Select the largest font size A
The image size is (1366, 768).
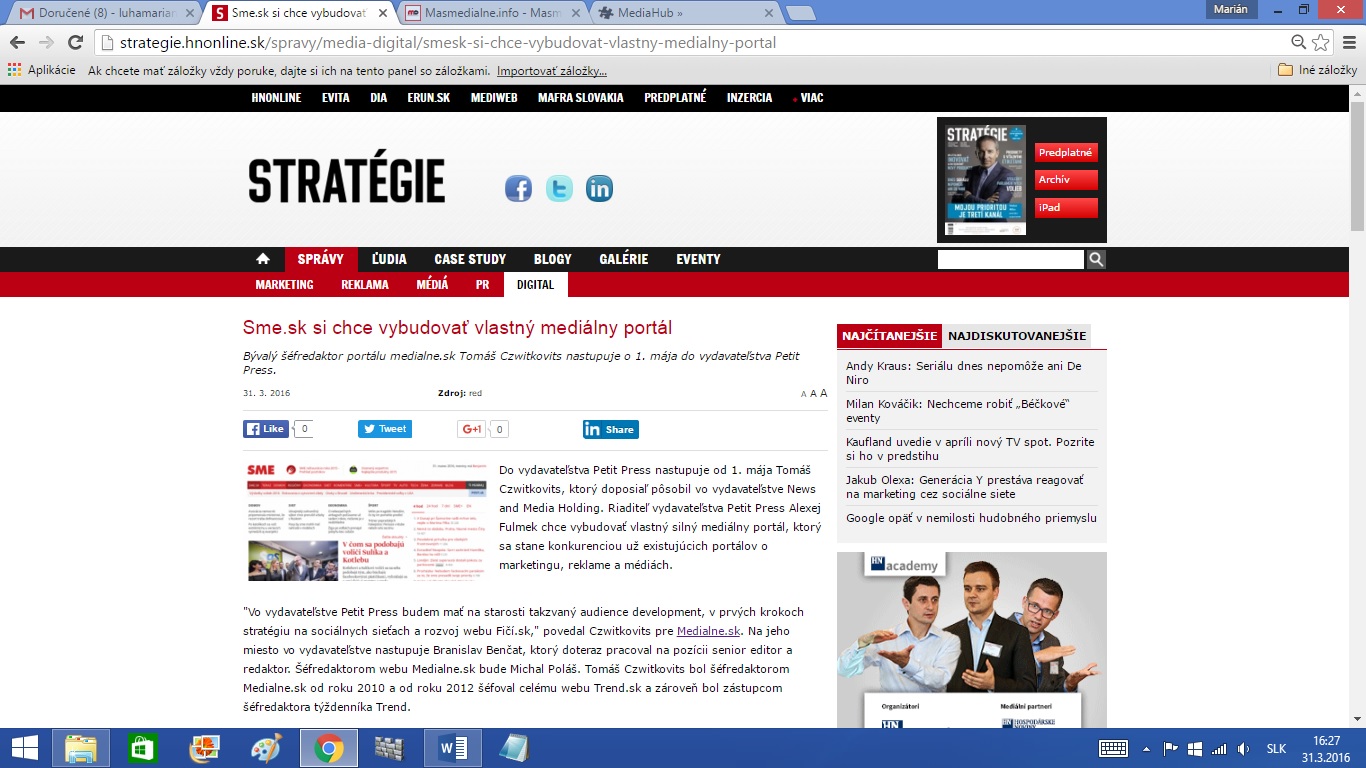824,393
